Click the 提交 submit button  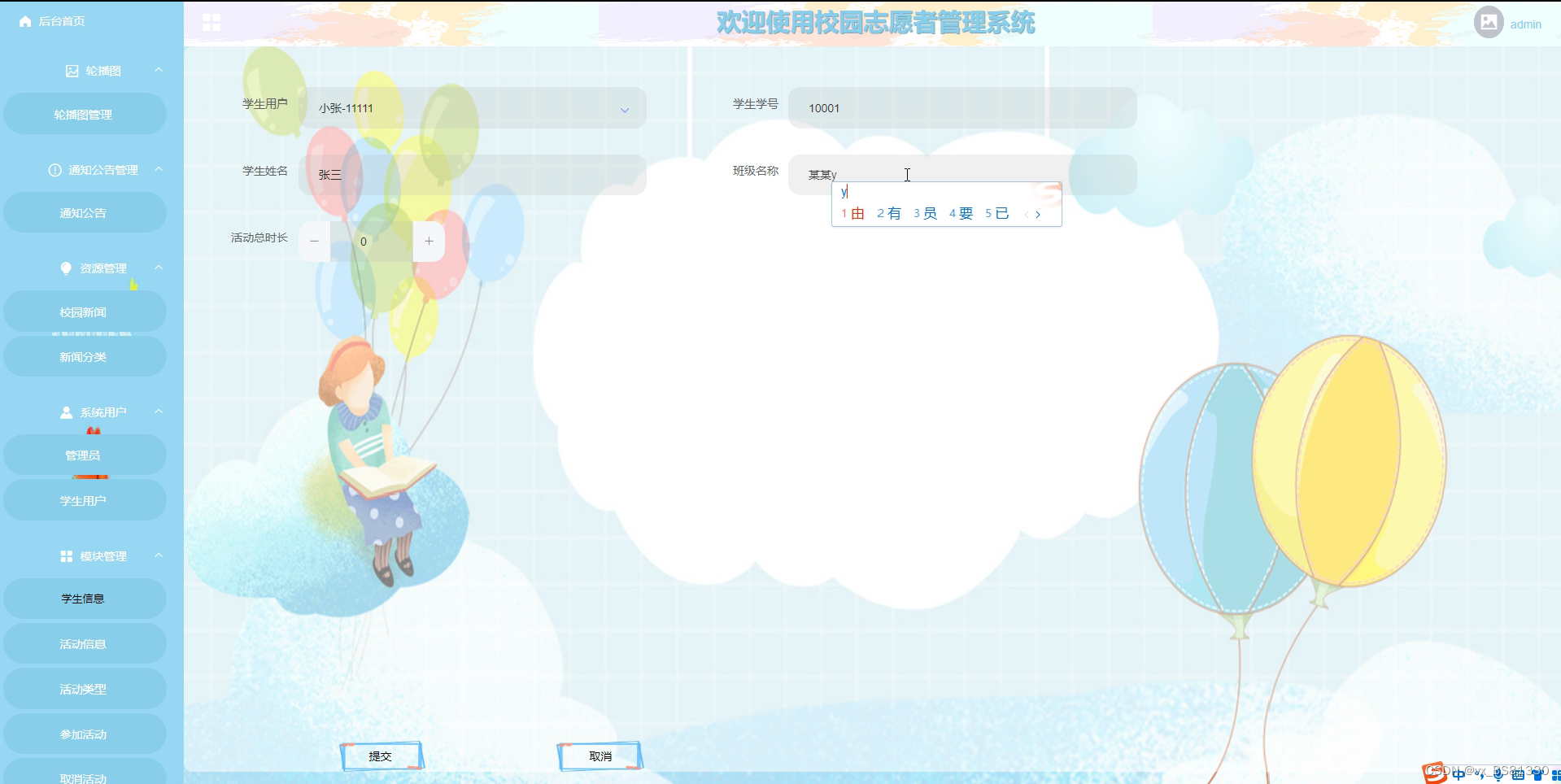[x=381, y=756]
